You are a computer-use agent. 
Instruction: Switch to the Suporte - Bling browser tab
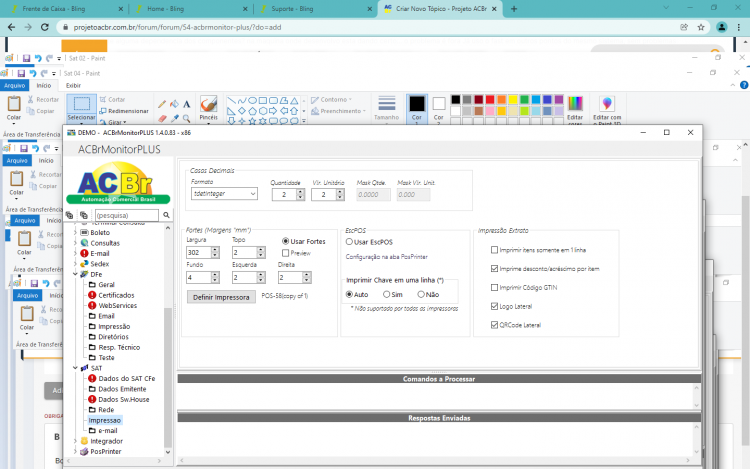[292, 9]
